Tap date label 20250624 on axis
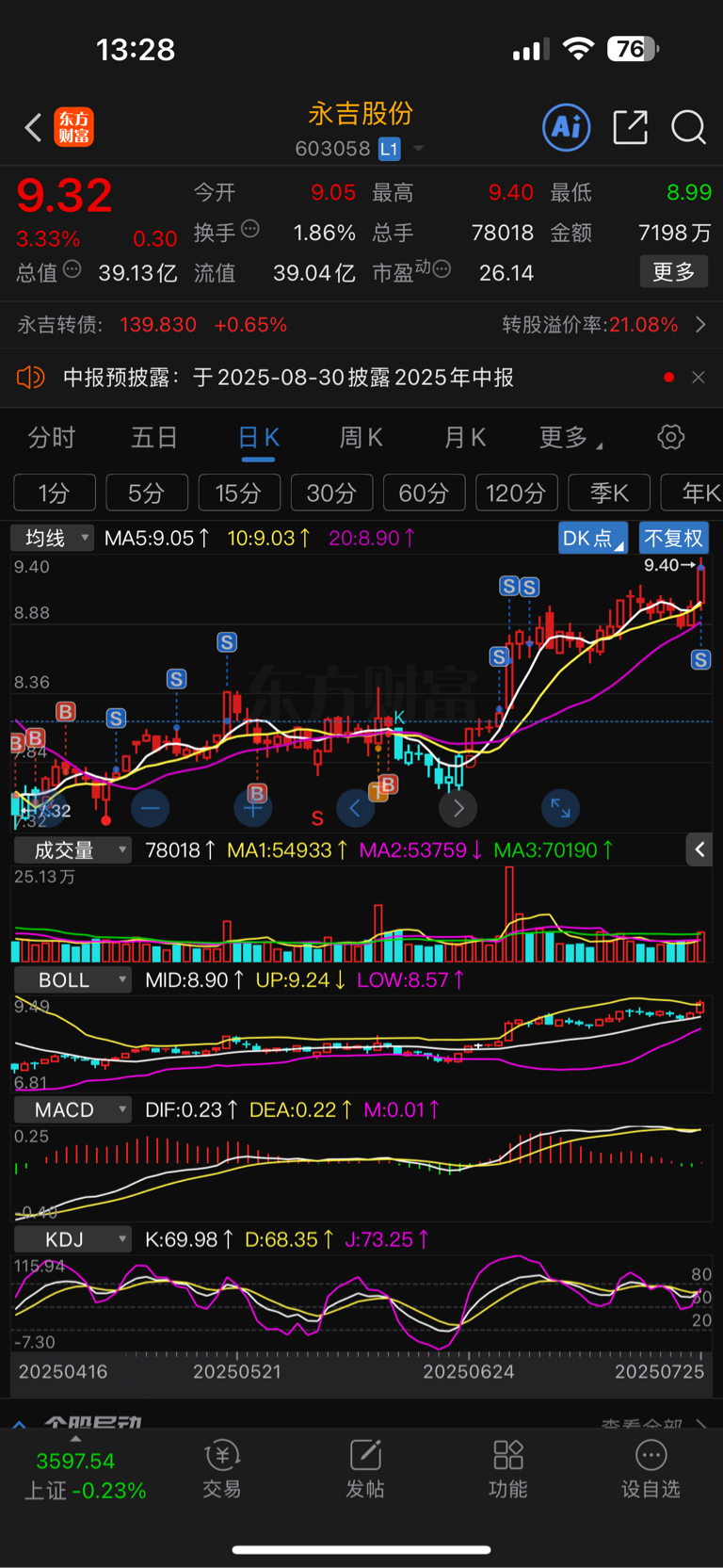This screenshot has height=1568, width=723. coord(468,1372)
